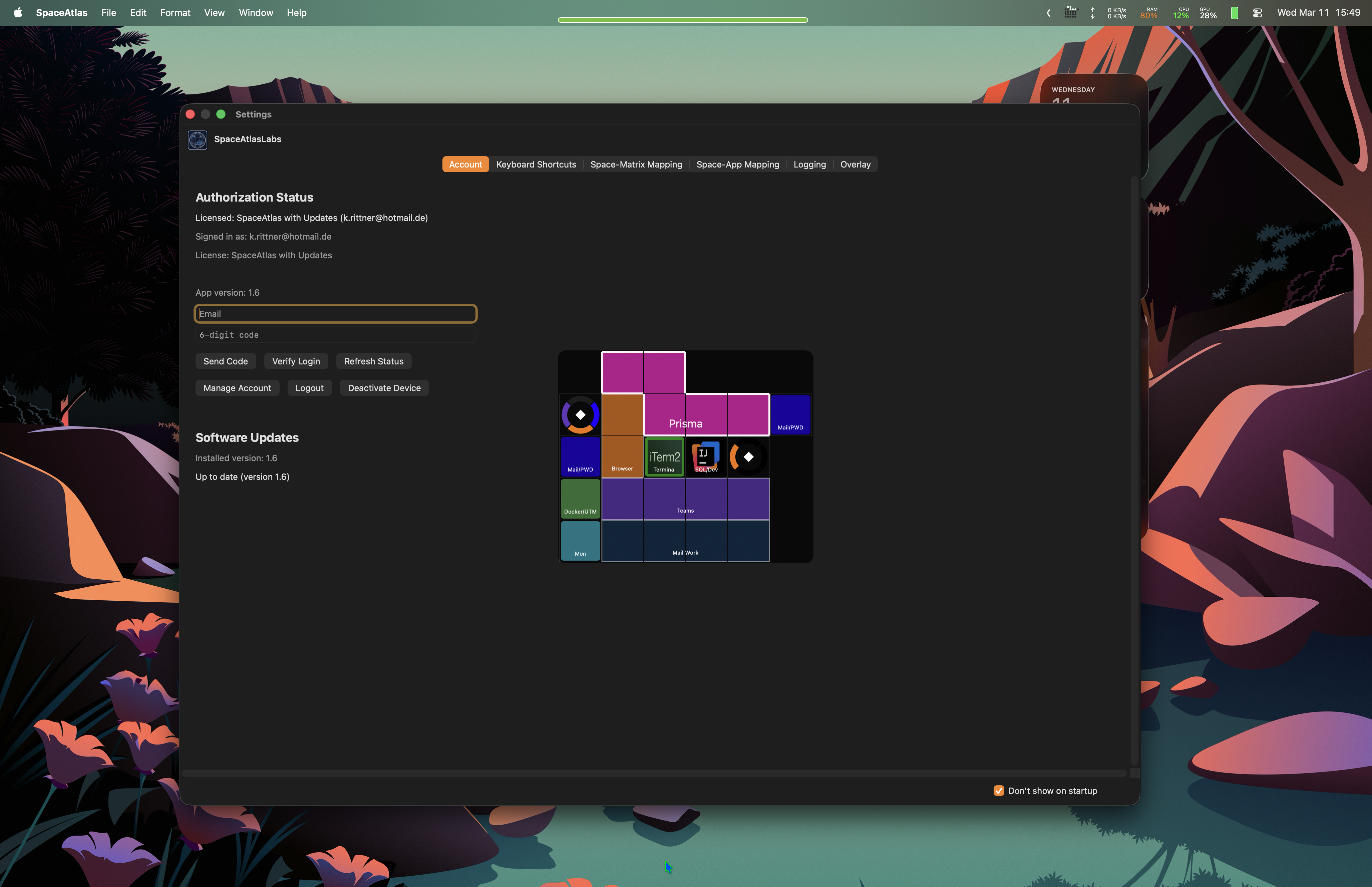Click the green battery status icon
The height and width of the screenshot is (887, 1372).
(x=1234, y=13)
